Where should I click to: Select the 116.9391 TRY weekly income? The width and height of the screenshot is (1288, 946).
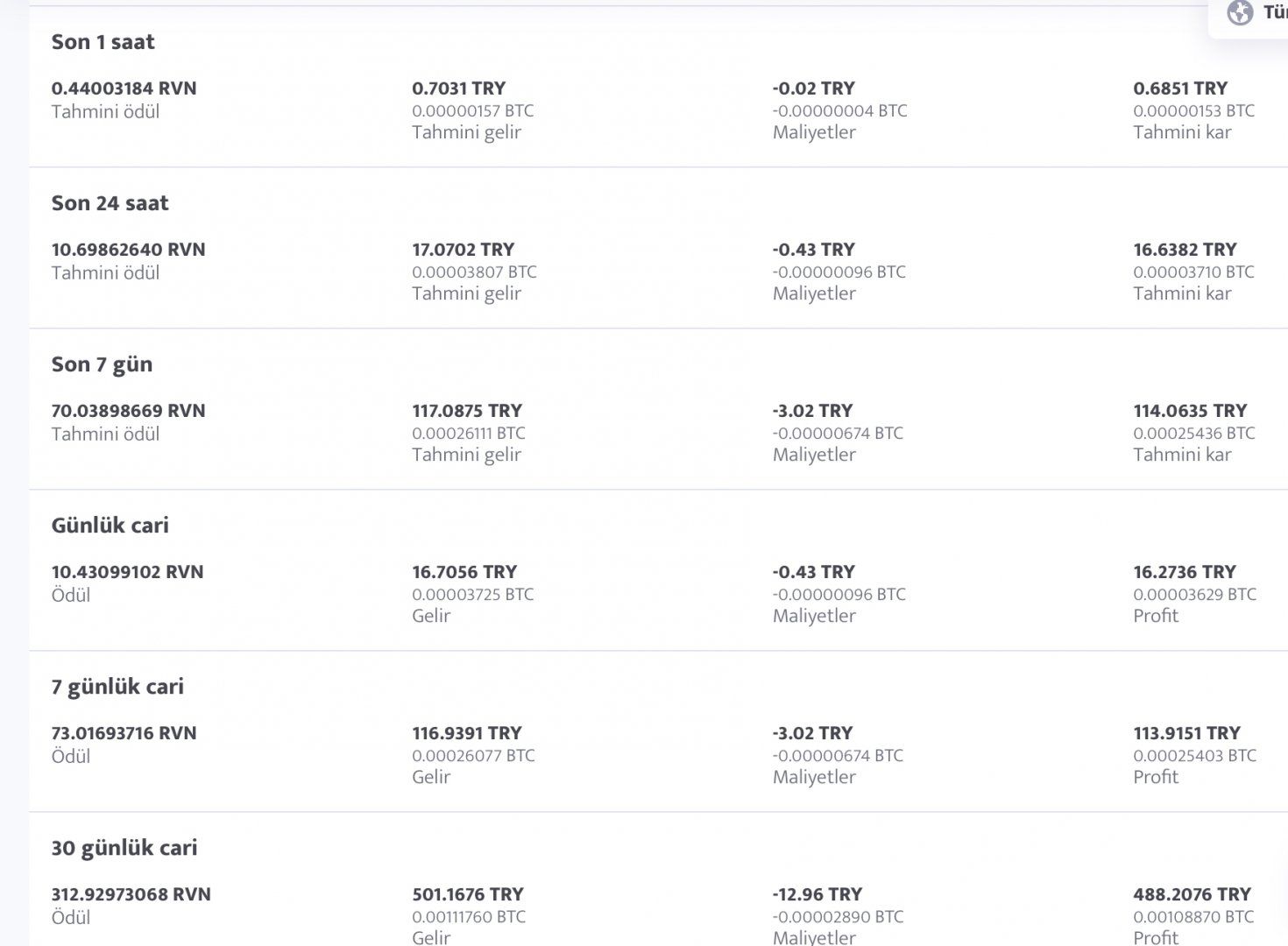point(466,733)
